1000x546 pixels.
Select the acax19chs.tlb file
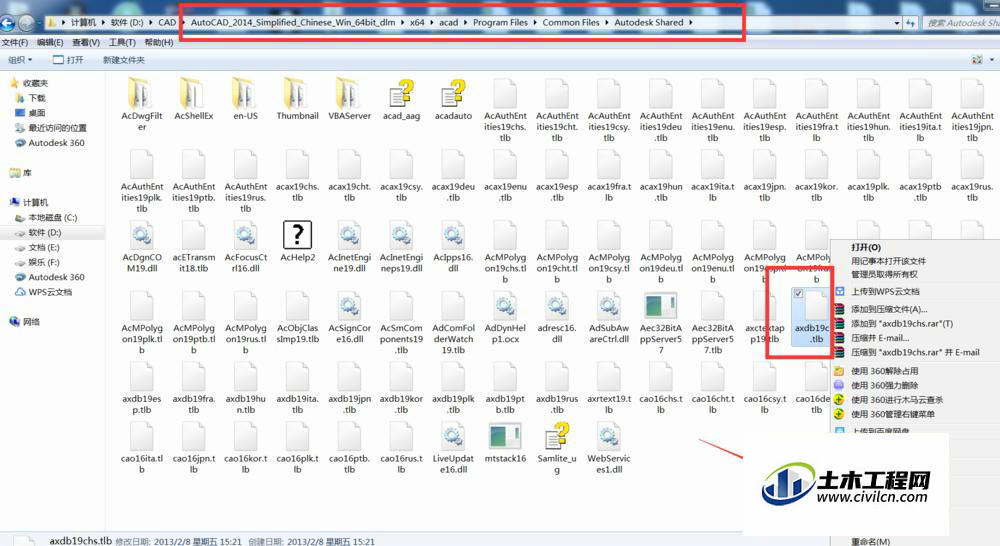tap(297, 176)
